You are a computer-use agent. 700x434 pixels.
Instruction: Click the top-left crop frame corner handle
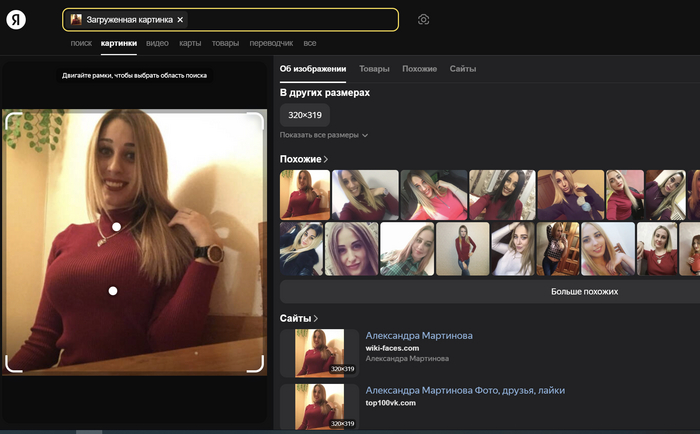[13, 120]
